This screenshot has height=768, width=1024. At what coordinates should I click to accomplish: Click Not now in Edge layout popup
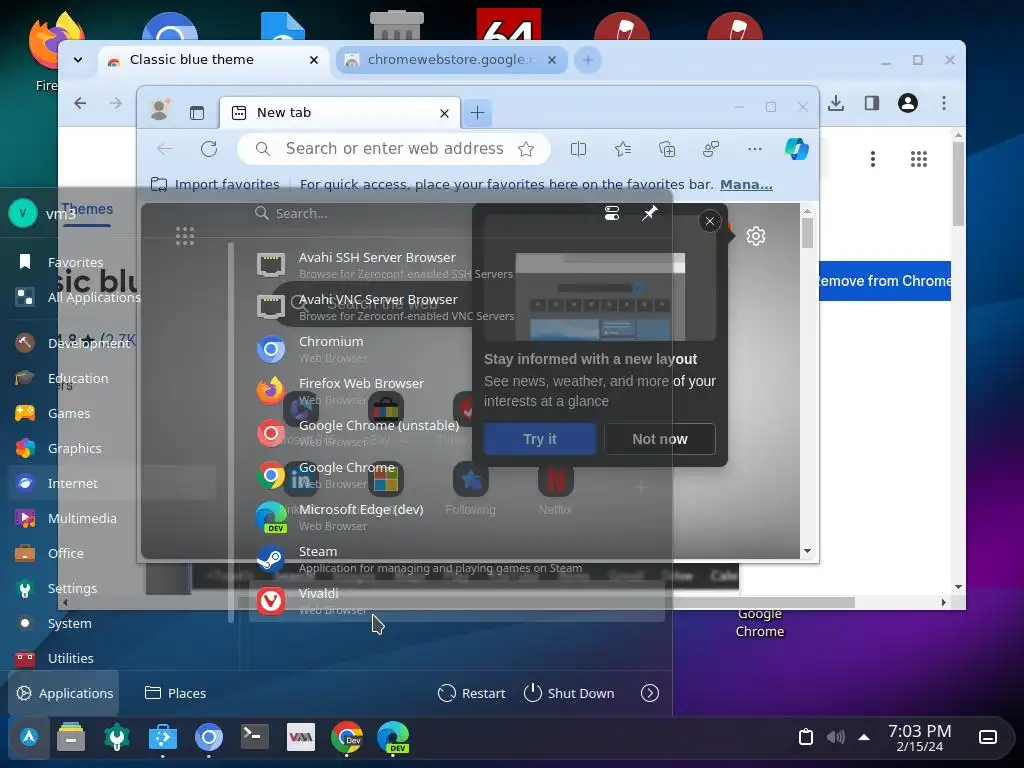click(660, 439)
